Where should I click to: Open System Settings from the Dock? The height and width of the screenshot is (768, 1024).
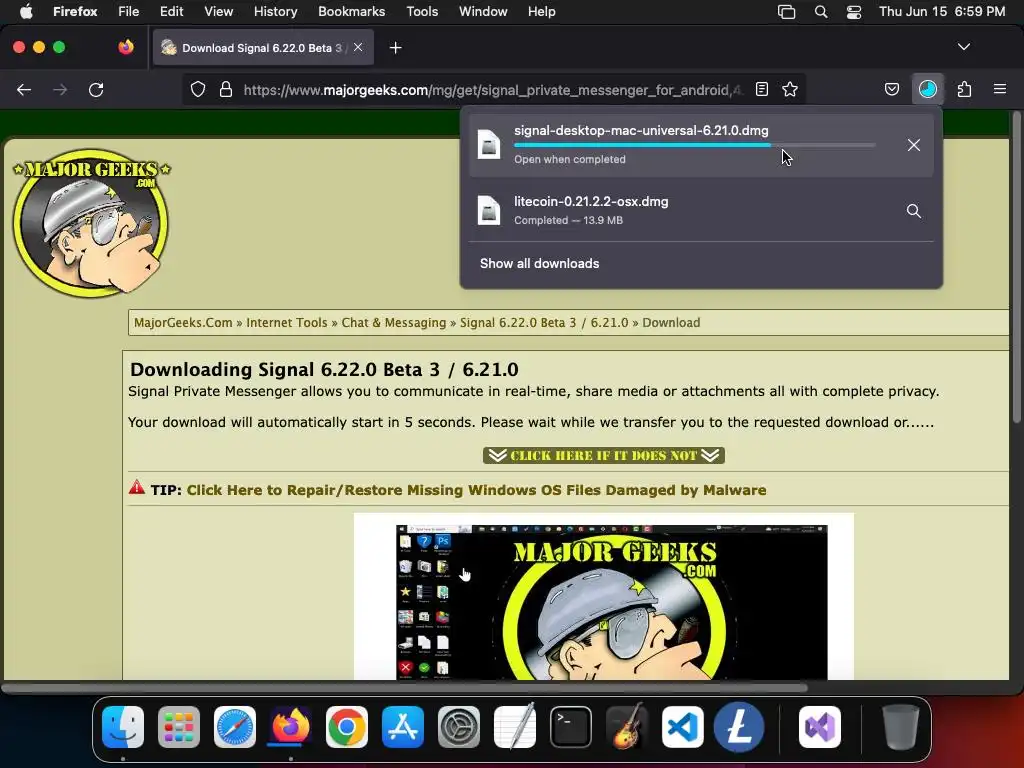point(459,727)
